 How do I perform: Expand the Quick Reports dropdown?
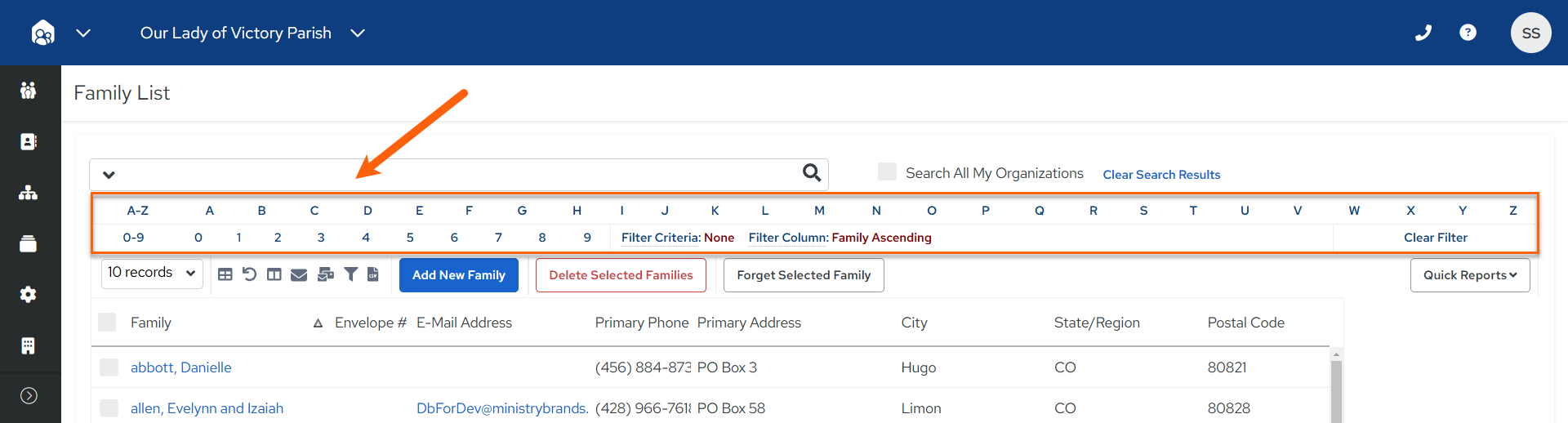(x=1470, y=275)
